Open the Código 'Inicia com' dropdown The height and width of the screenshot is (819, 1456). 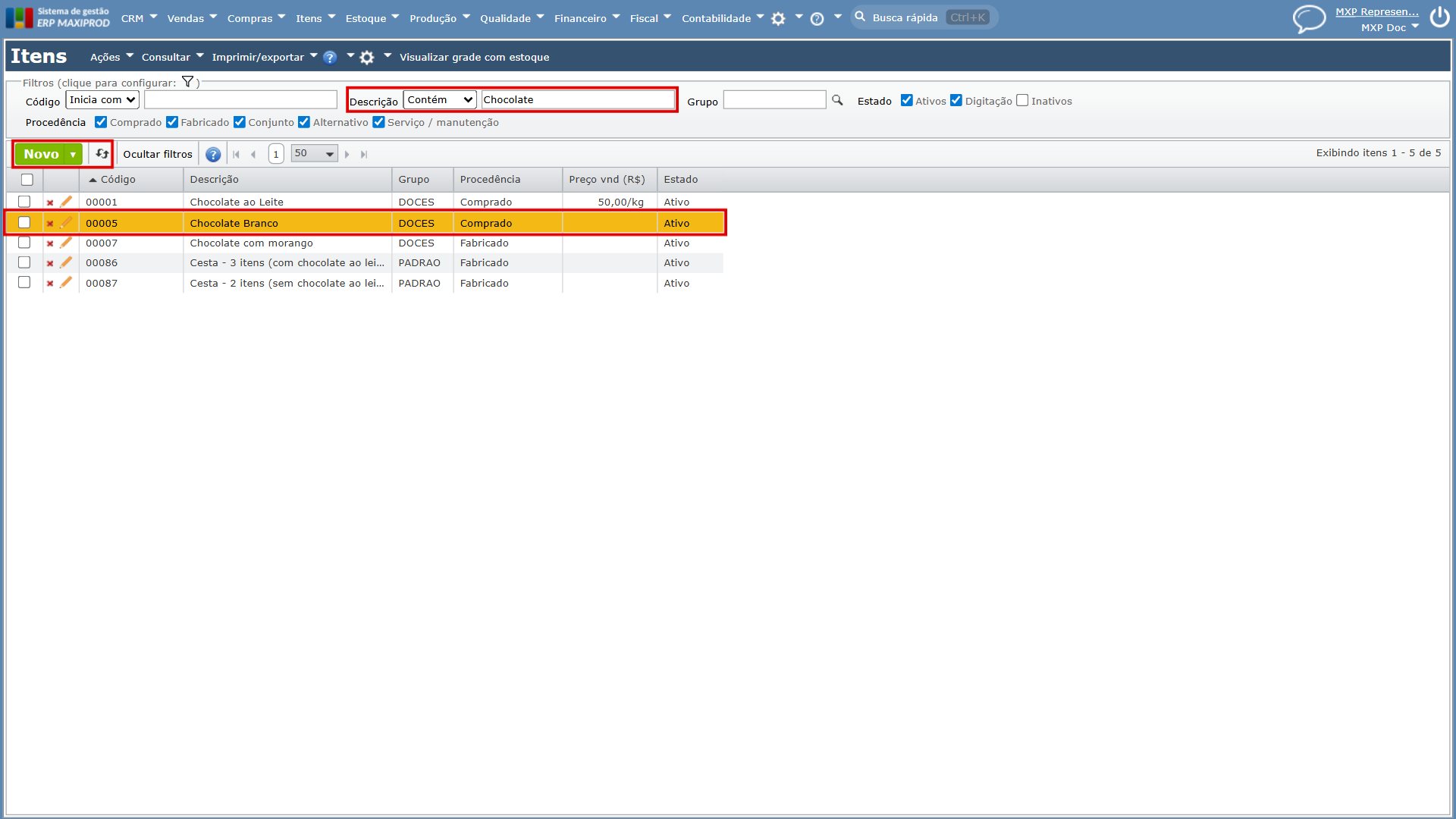tap(102, 100)
